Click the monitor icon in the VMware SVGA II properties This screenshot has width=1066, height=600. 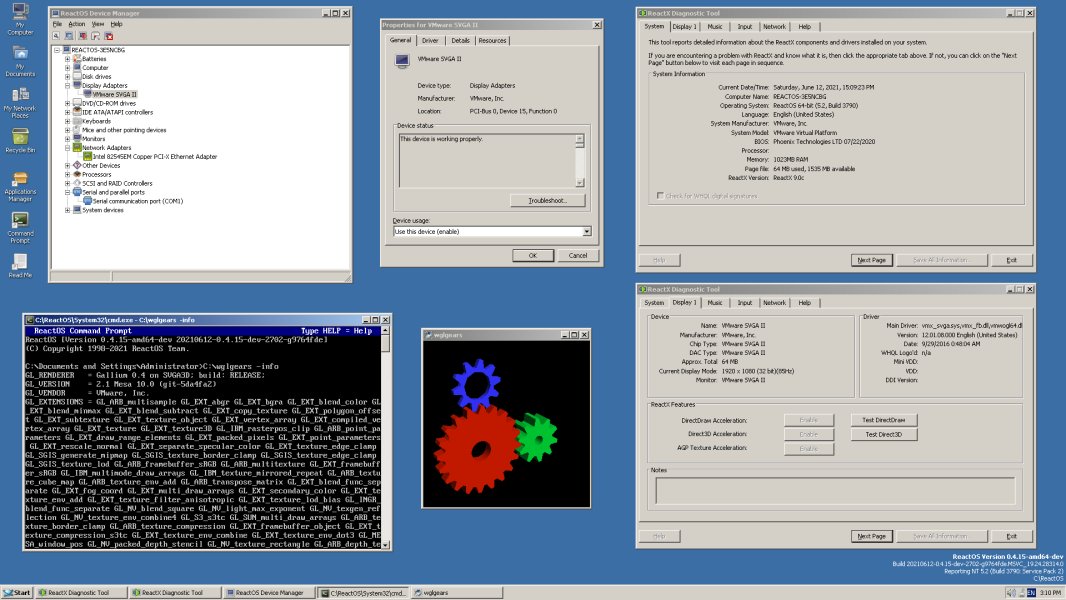point(402,60)
